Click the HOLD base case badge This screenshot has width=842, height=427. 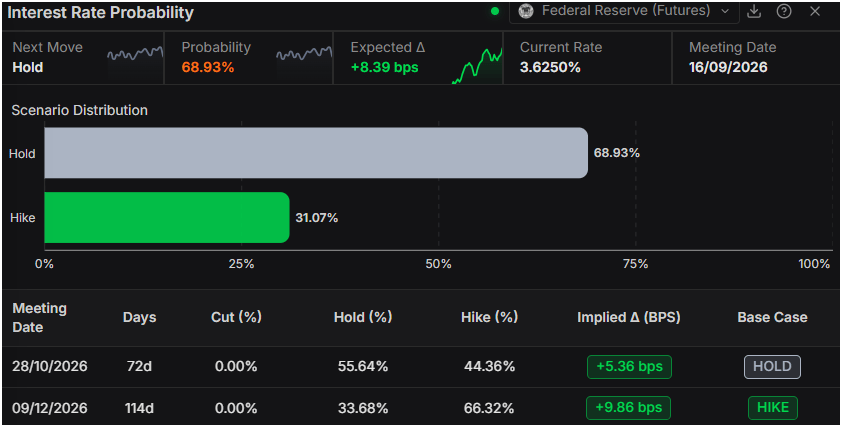tap(772, 367)
